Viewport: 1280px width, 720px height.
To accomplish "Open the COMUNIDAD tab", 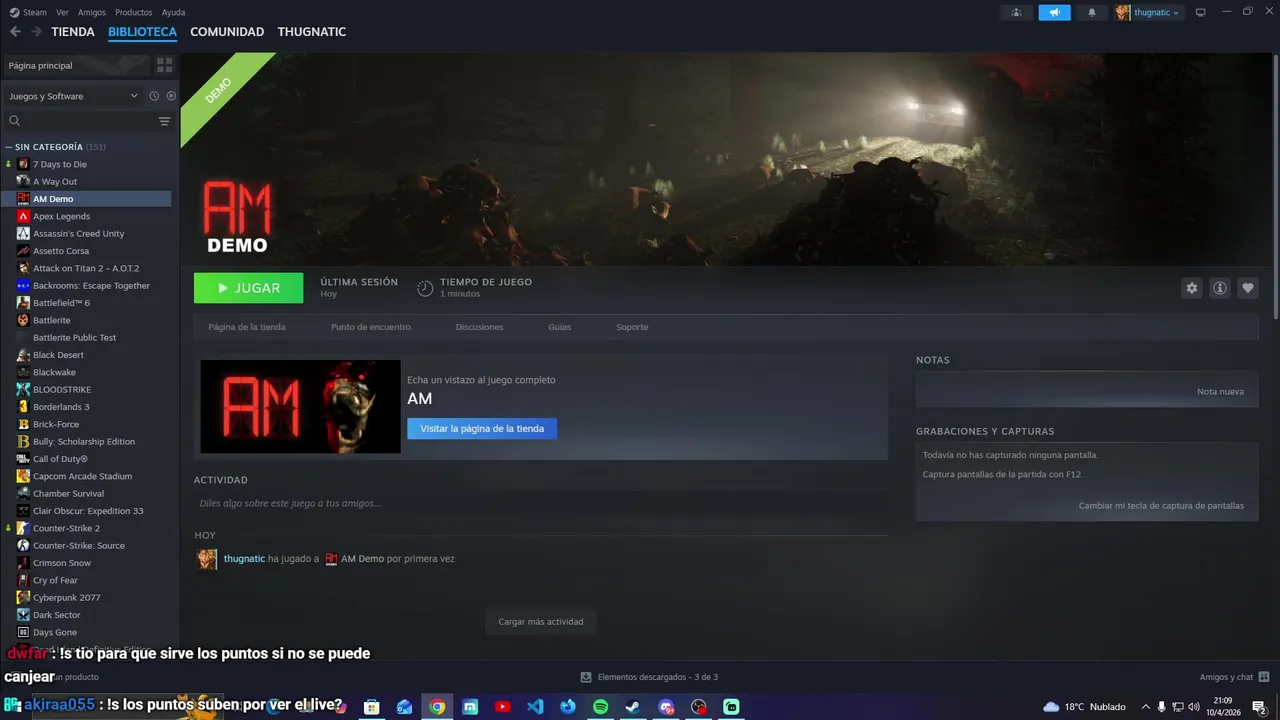I will click(227, 32).
